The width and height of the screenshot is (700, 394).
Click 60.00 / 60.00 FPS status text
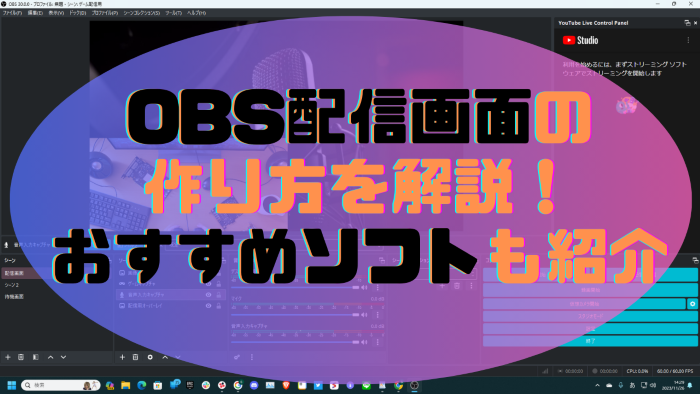coord(675,371)
